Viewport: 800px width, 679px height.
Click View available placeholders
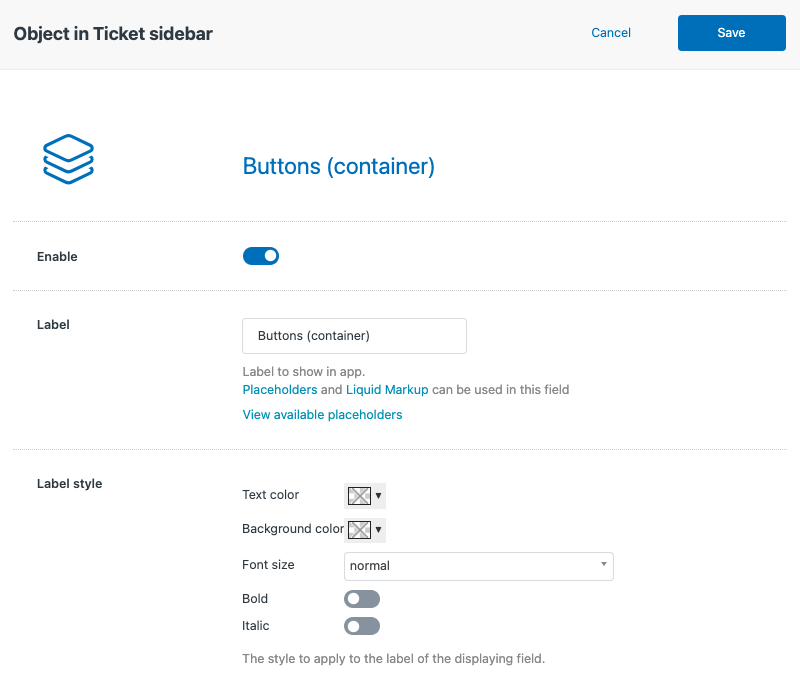322,415
